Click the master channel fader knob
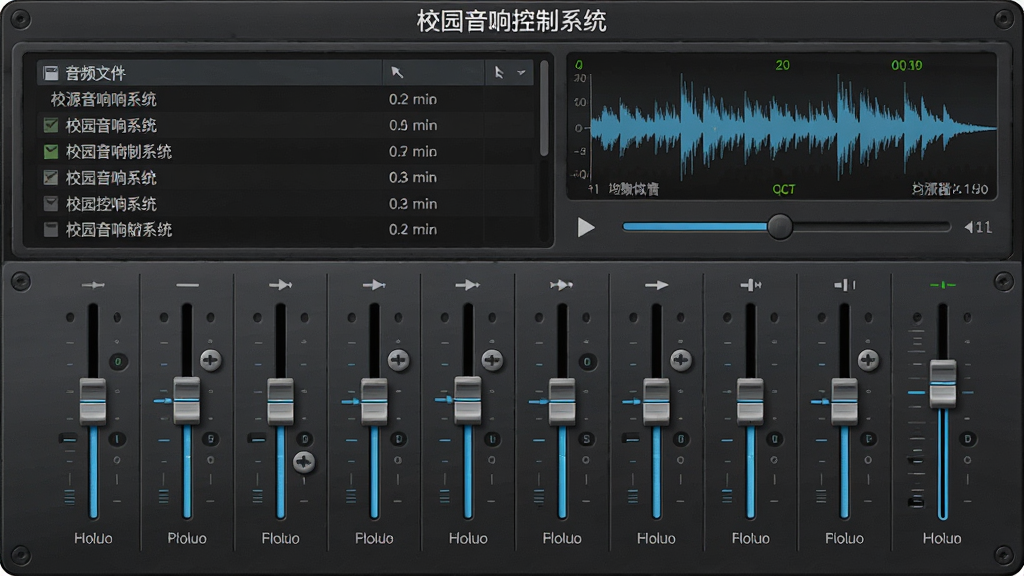The height and width of the screenshot is (576, 1024). point(942,383)
